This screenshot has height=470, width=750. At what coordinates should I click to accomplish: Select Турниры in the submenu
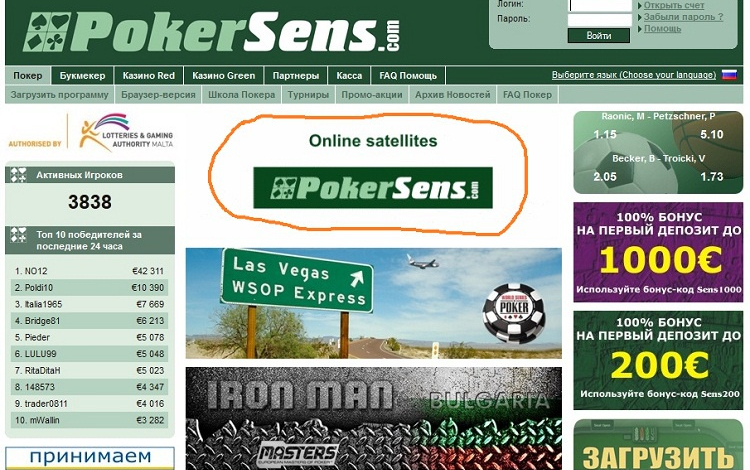(308, 95)
